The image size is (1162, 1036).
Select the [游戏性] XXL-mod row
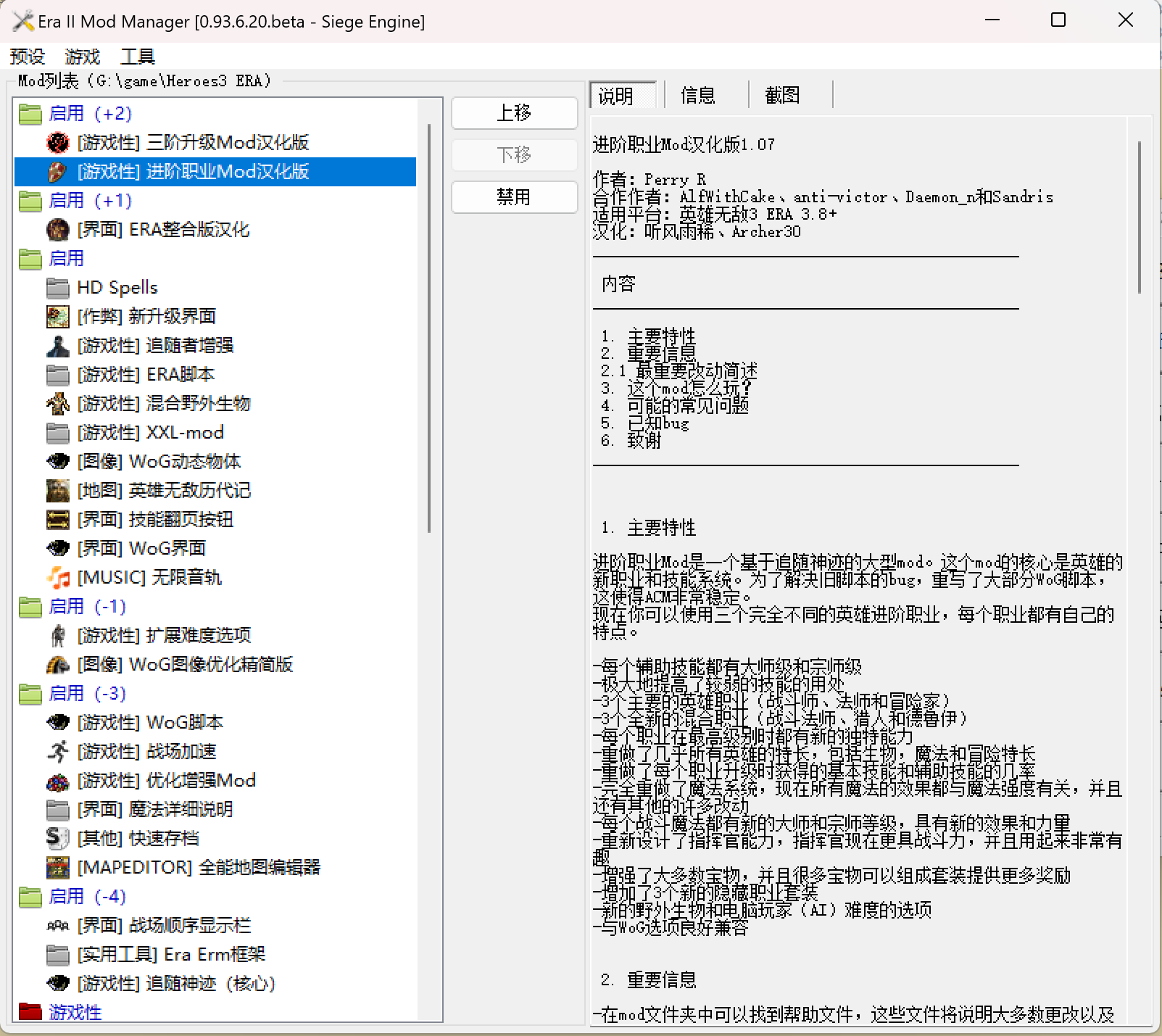click(x=215, y=433)
